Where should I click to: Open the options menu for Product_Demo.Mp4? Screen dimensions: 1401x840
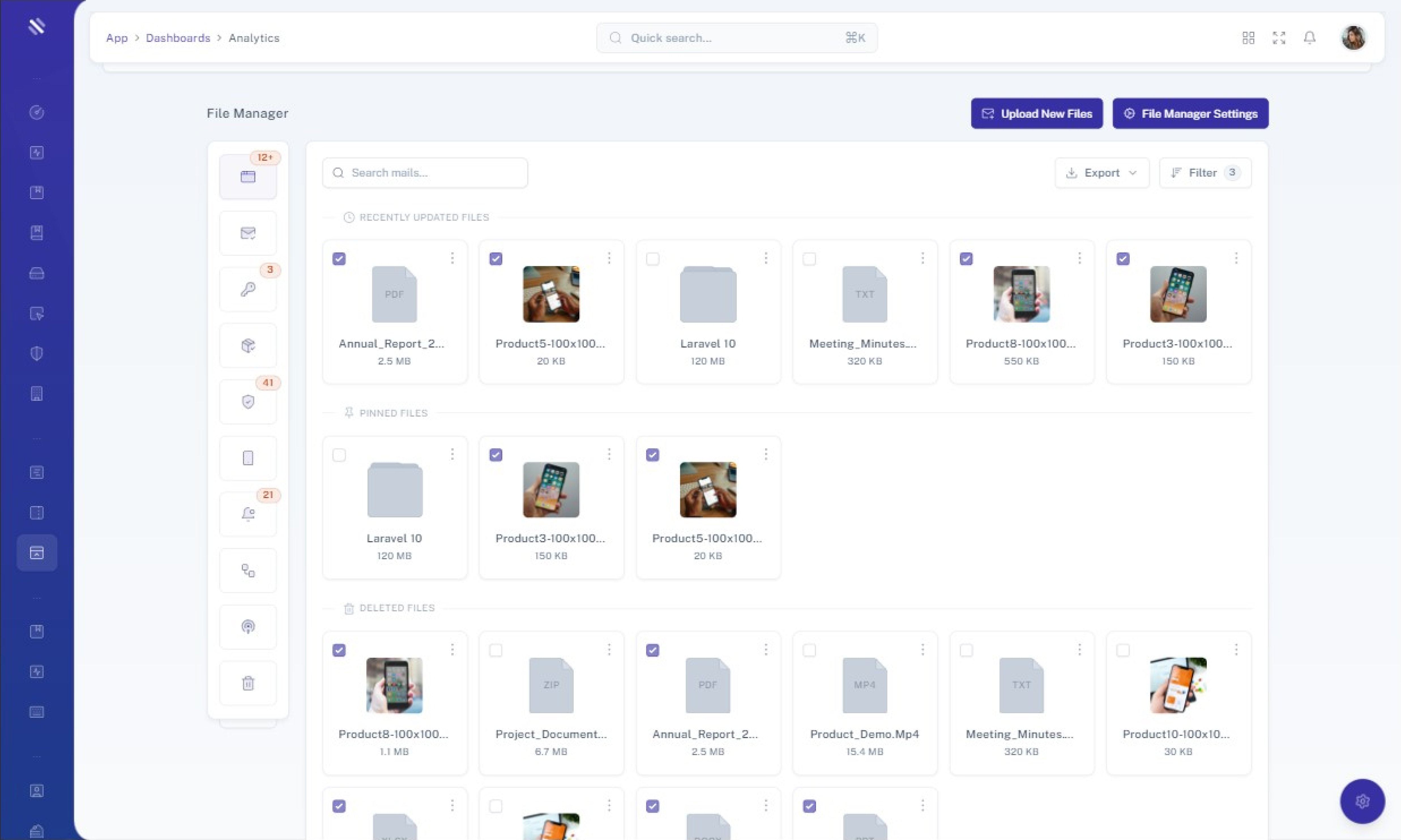pos(922,649)
